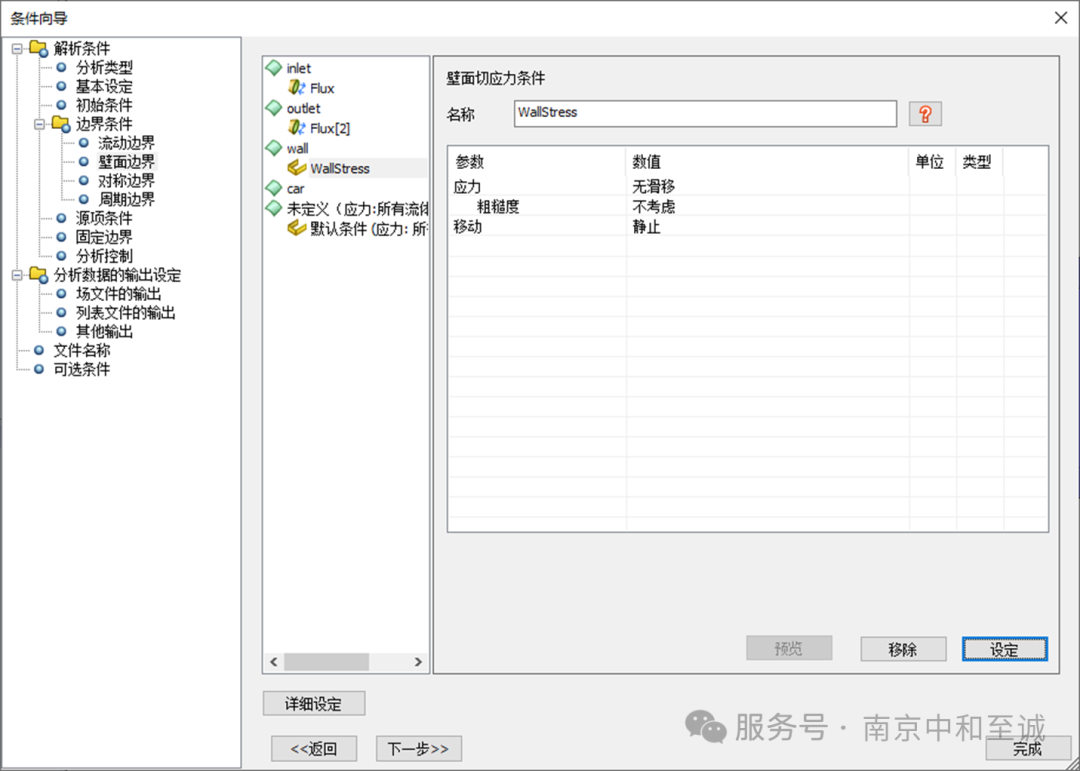Click the red question mark help icon

point(925,114)
